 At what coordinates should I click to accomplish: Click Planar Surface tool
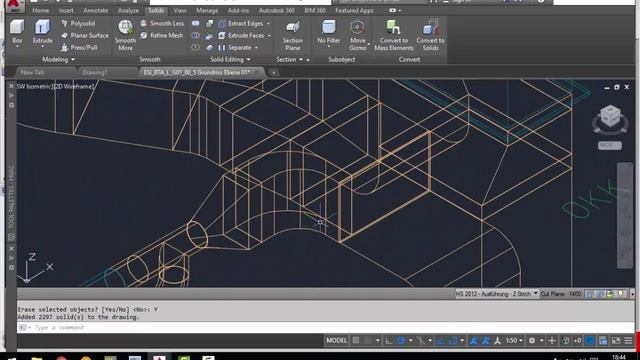tap(85, 36)
